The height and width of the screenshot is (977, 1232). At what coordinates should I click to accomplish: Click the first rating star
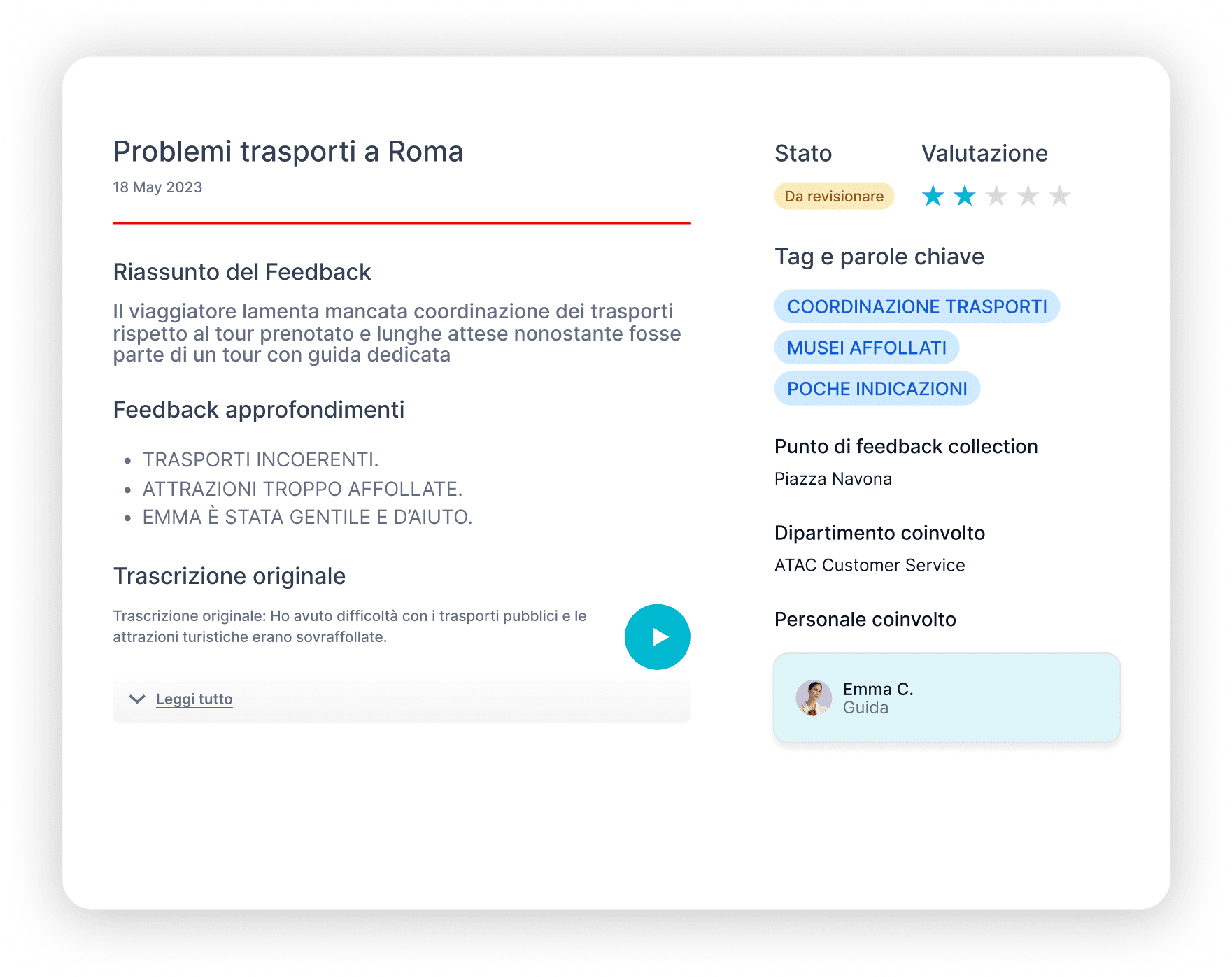(933, 196)
